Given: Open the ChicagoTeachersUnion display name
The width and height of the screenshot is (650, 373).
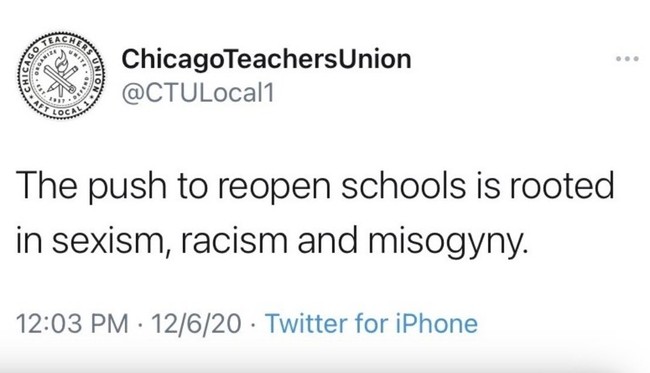Looking at the screenshot, I should [x=266, y=59].
